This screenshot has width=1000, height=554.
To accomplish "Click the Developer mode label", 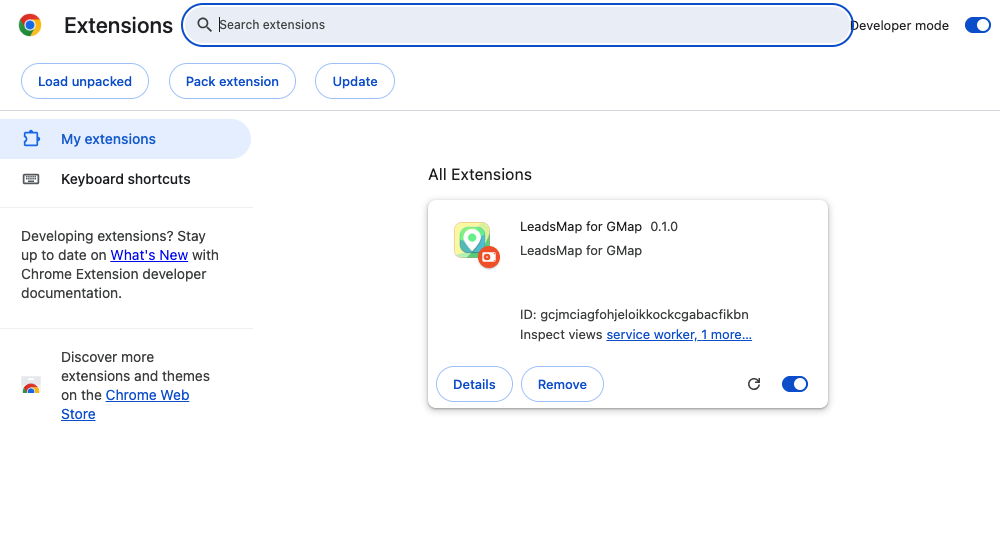I will tap(900, 26).
